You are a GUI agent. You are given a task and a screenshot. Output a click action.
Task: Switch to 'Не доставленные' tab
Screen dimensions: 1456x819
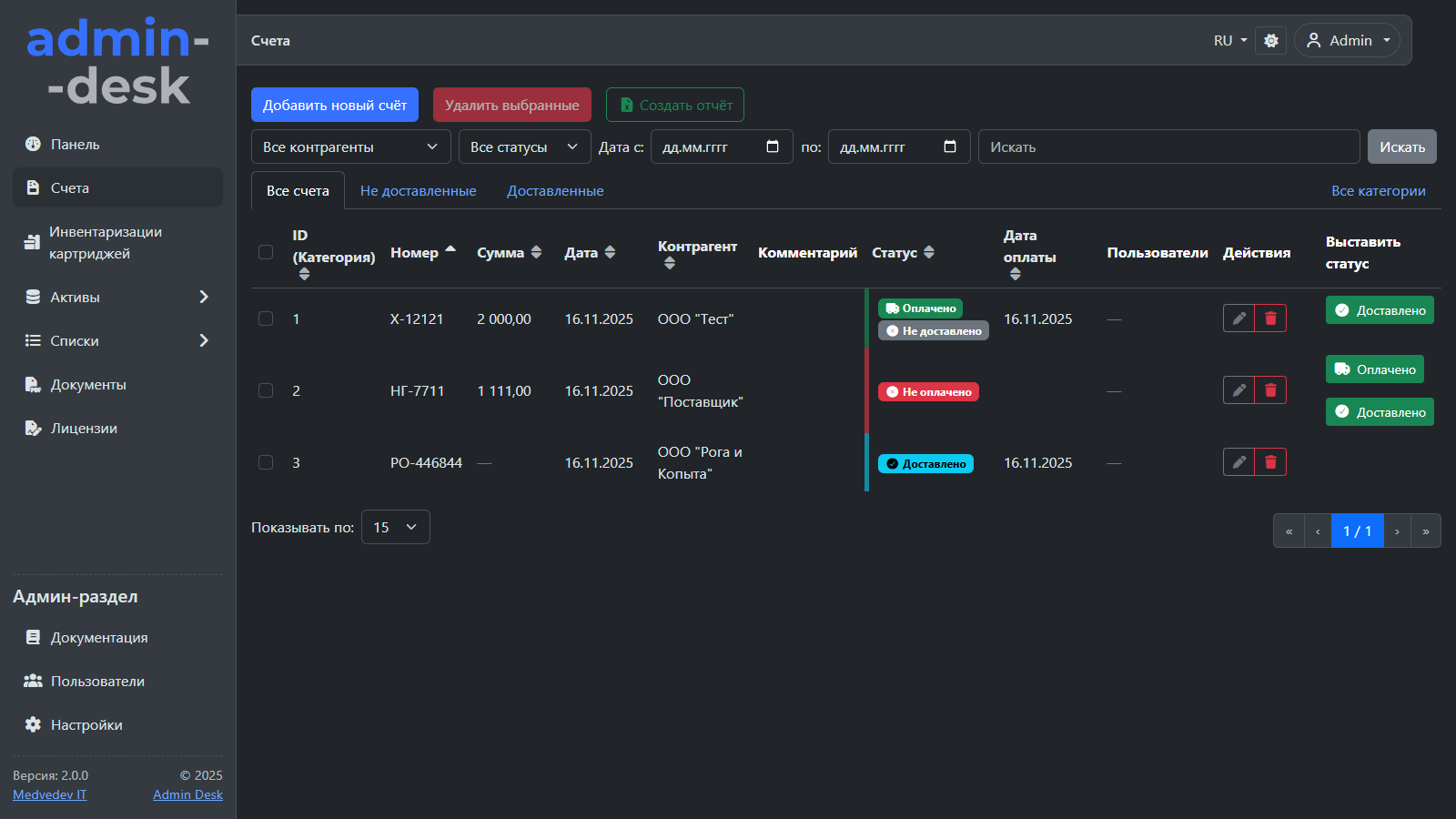(418, 191)
